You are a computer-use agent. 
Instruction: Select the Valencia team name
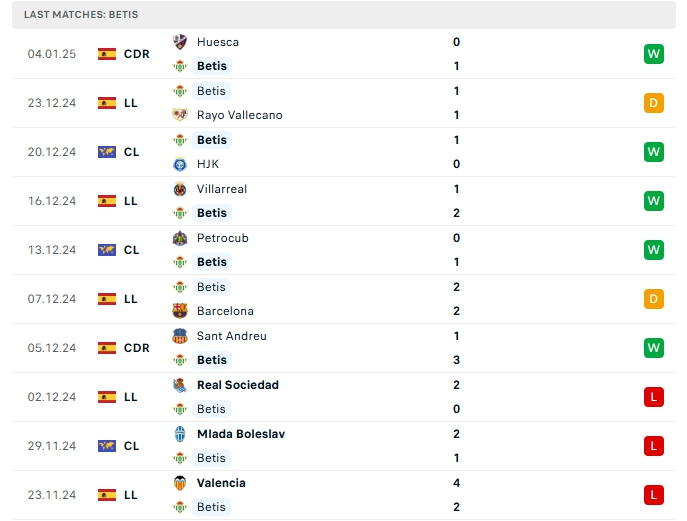click(221, 483)
